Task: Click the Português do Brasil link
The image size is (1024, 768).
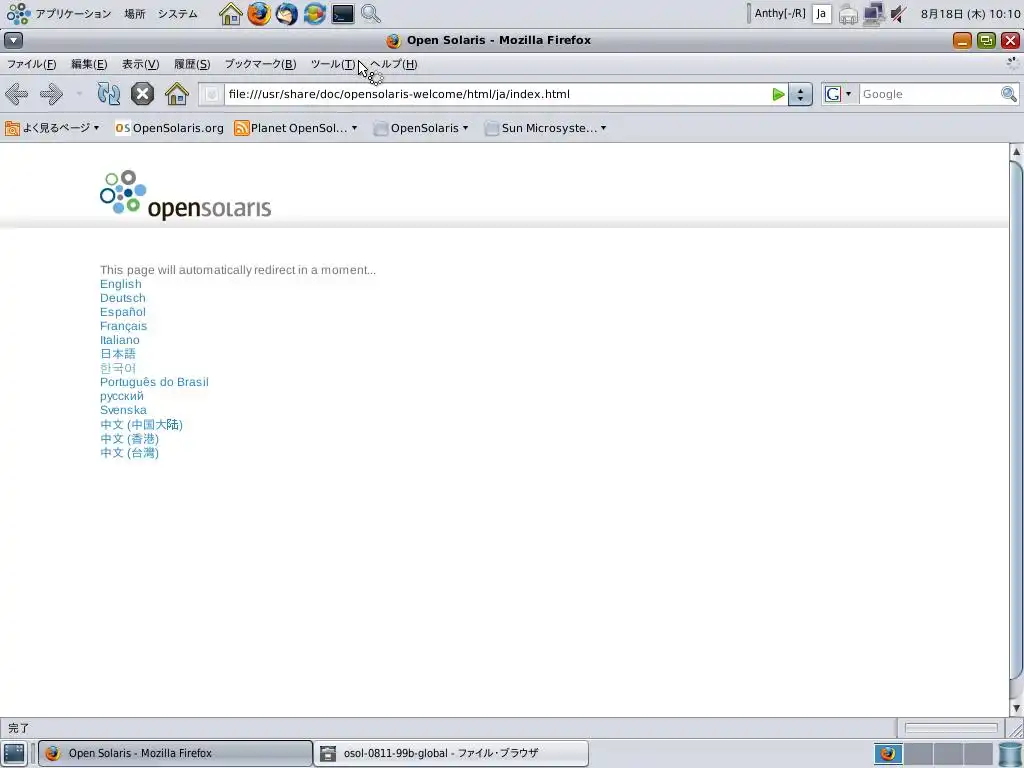Action: coord(154,382)
